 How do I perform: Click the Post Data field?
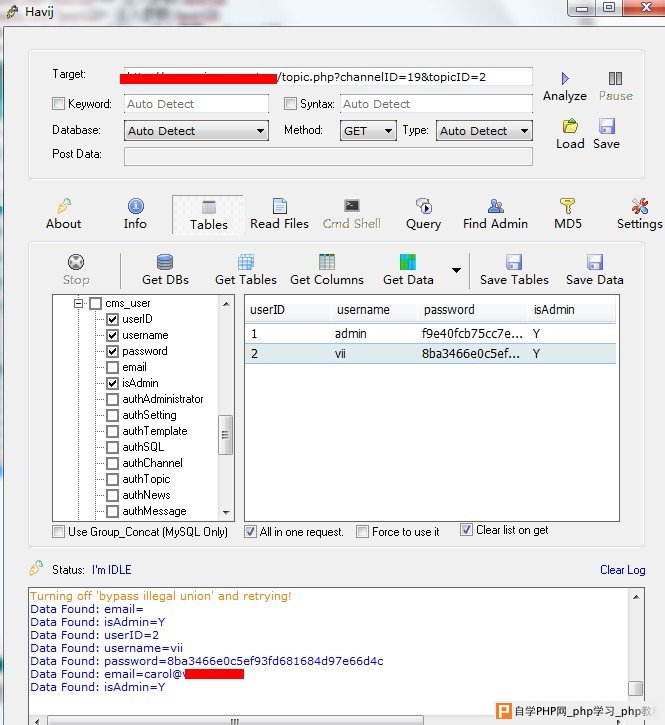coord(328,156)
